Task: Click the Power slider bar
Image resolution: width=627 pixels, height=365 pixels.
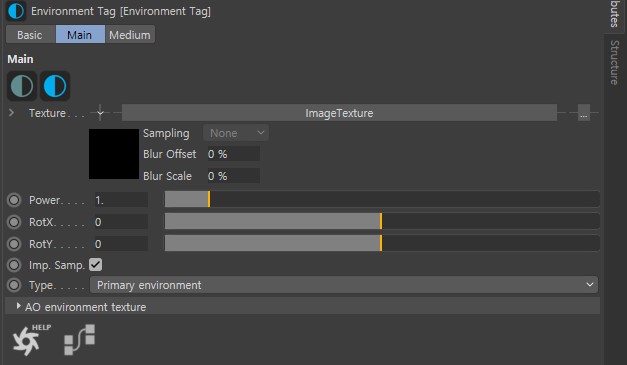Action: pyautogui.click(x=382, y=199)
